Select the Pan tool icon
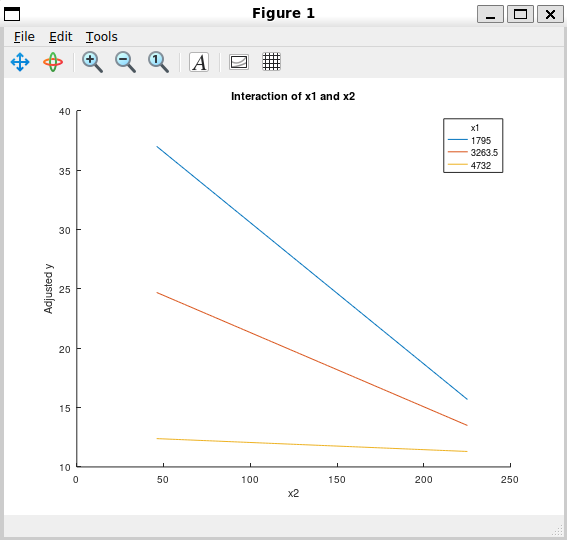Image resolution: width=567 pixels, height=540 pixels. (20, 62)
